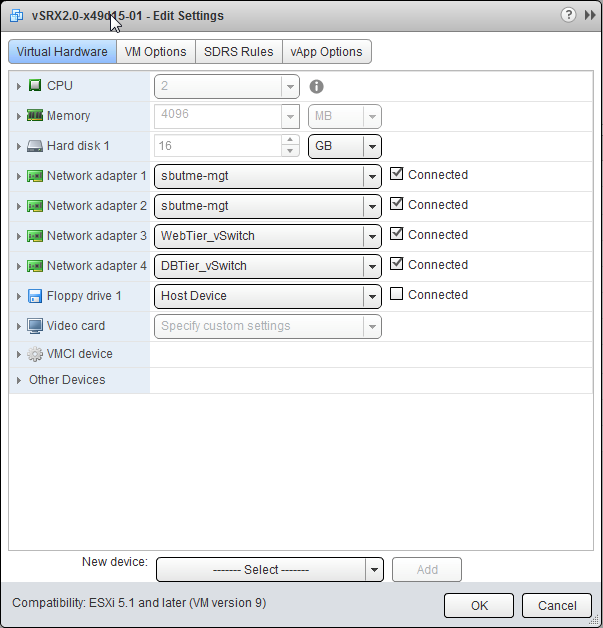This screenshot has width=603, height=628.
Task: Expand the CPU settings row
Action: click(18, 86)
